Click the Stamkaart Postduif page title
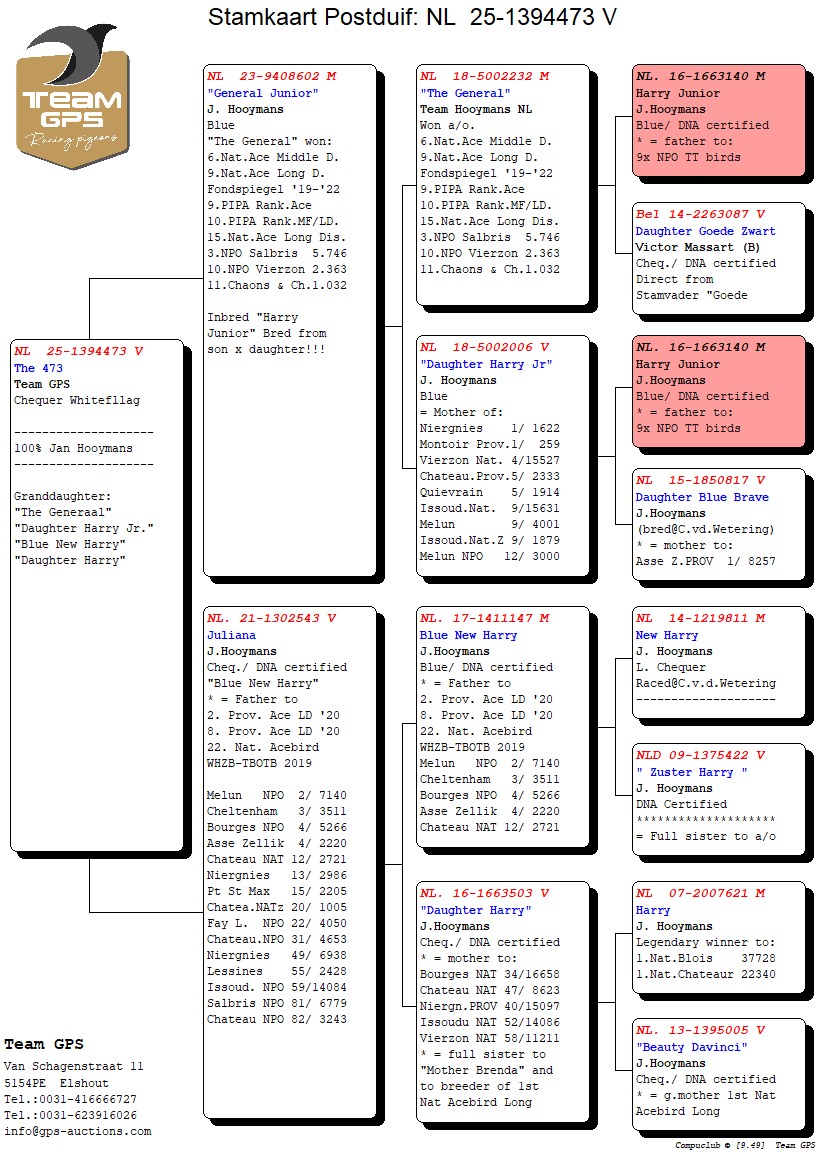Image resolution: width=816 pixels, height=1172 pixels. tap(411, 17)
